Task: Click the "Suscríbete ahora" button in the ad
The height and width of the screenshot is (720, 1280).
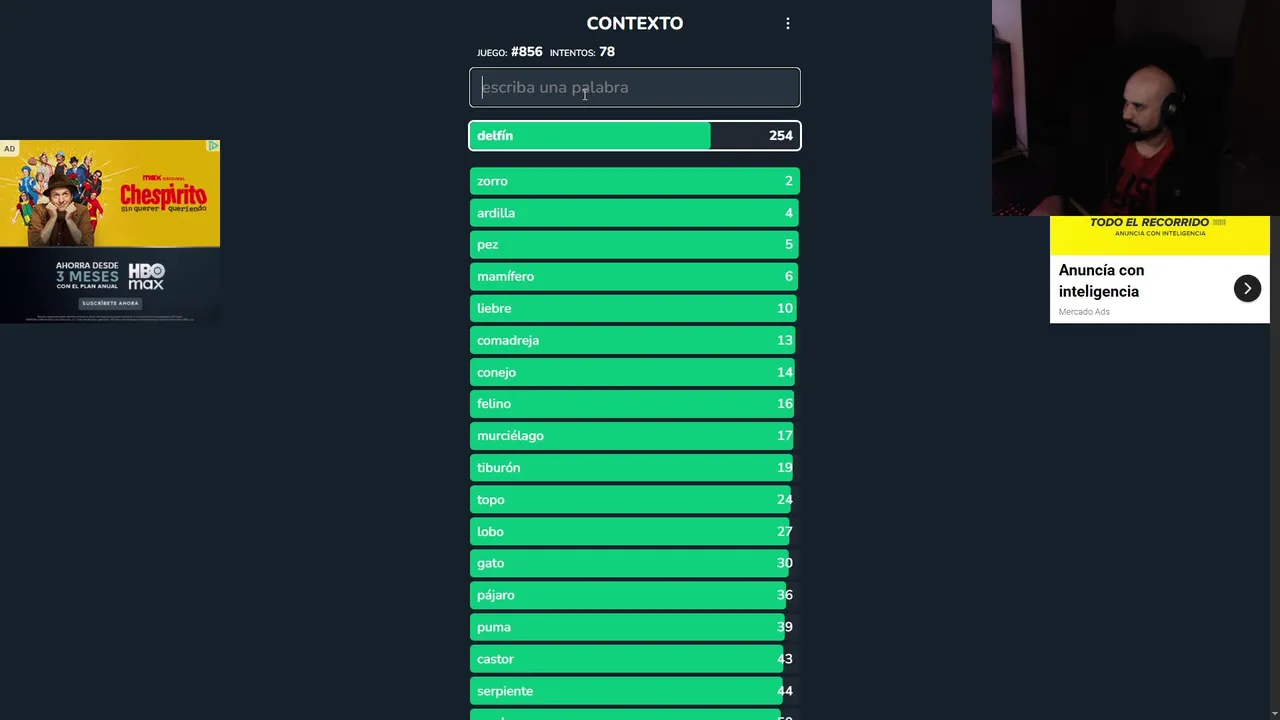Action: tap(110, 303)
